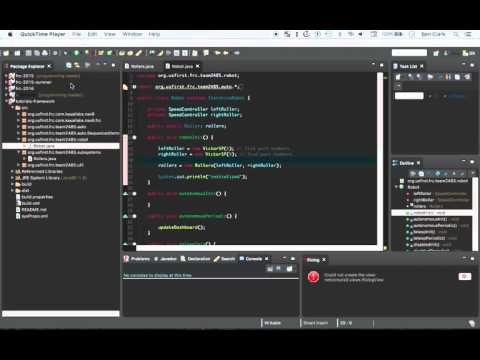Click Collapse All in Package Explorer toolbar
The height and width of the screenshot is (360, 480).
click(69, 66)
